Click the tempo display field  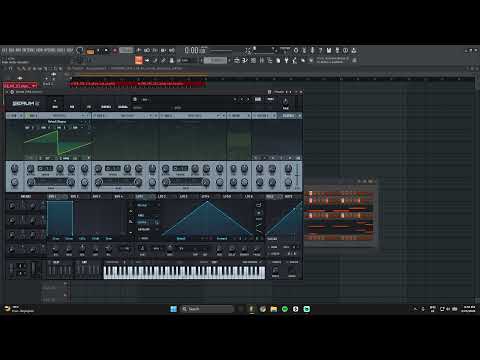pyautogui.click(x=126, y=50)
